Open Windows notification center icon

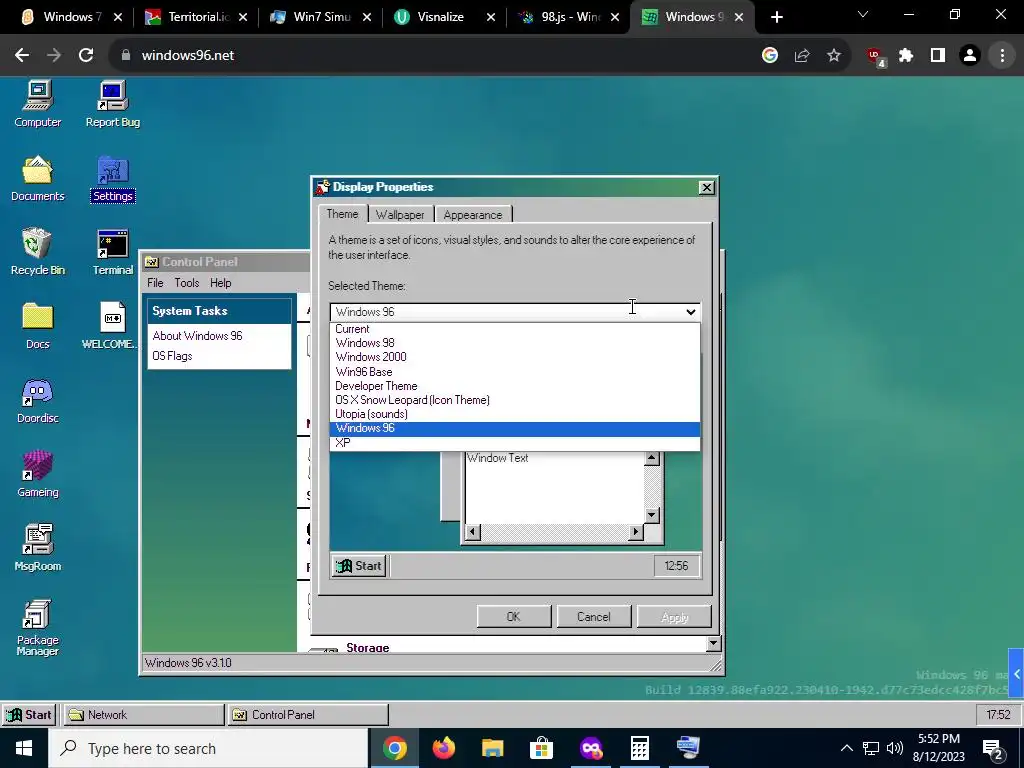[x=993, y=748]
